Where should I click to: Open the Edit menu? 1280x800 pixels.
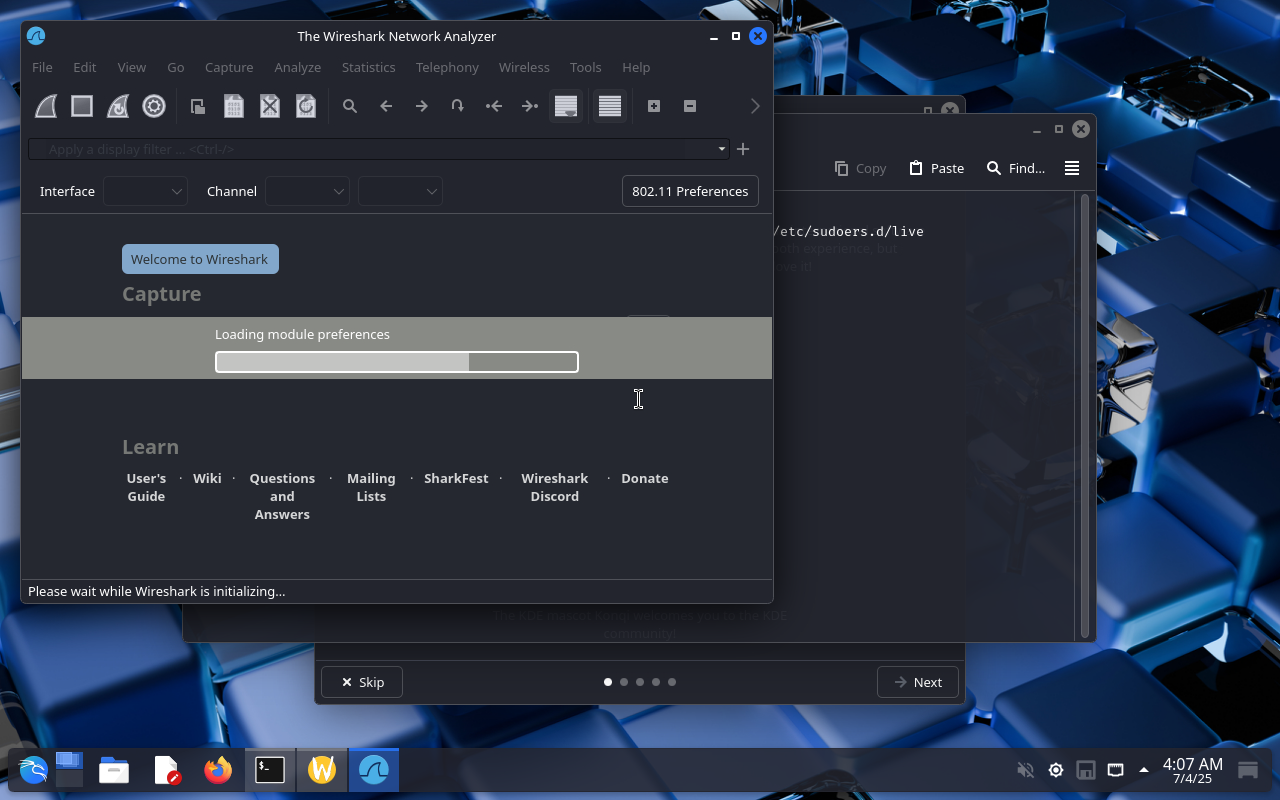click(x=85, y=67)
